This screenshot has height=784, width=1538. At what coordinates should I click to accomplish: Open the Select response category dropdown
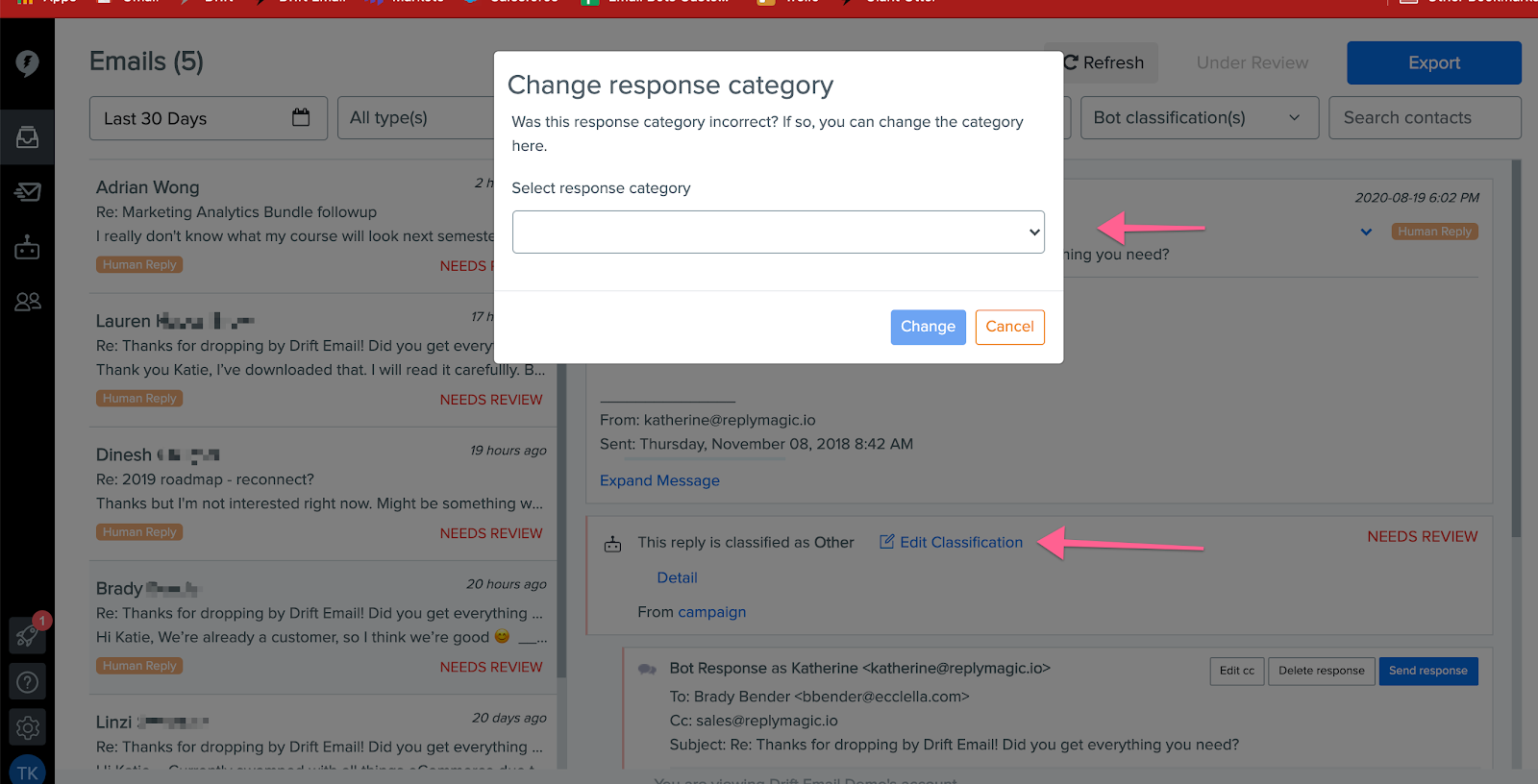pyautogui.click(x=779, y=232)
